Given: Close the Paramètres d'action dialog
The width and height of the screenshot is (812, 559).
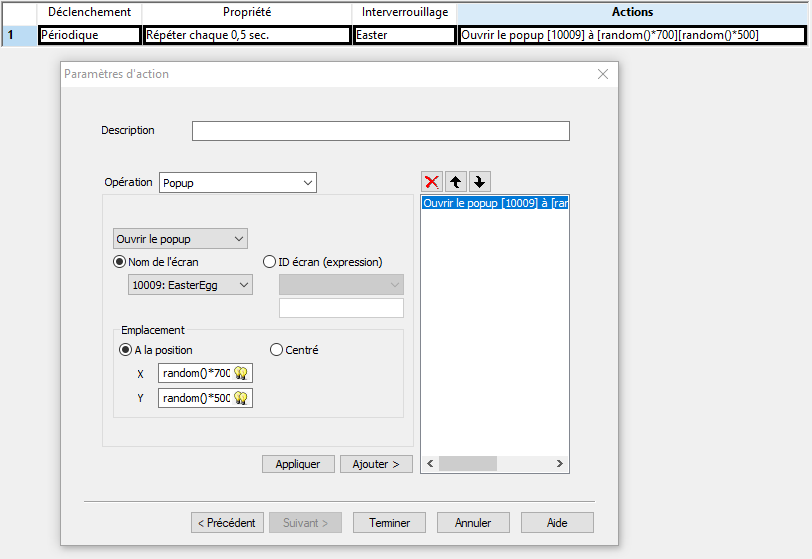Looking at the screenshot, I should pos(603,74).
